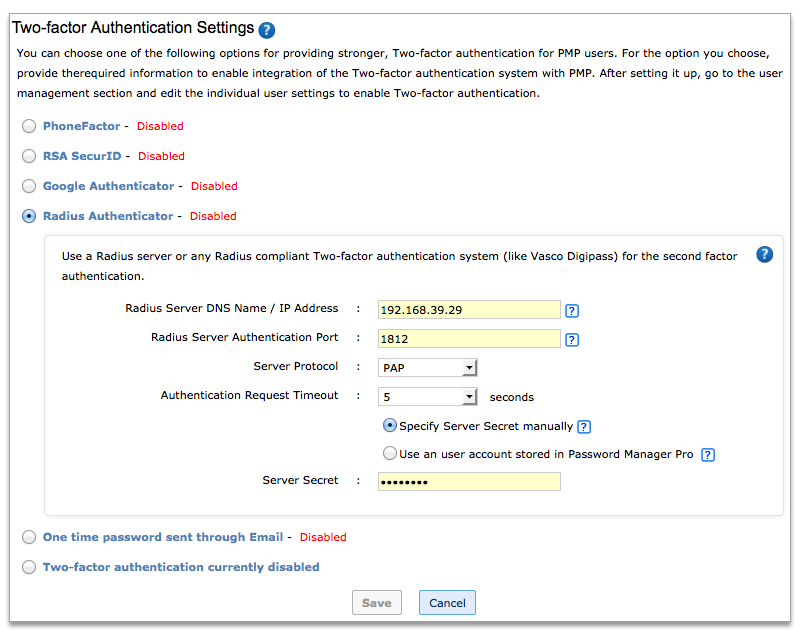Choose the Google Authenticator option
This screenshot has height=636, width=800.
click(x=29, y=186)
